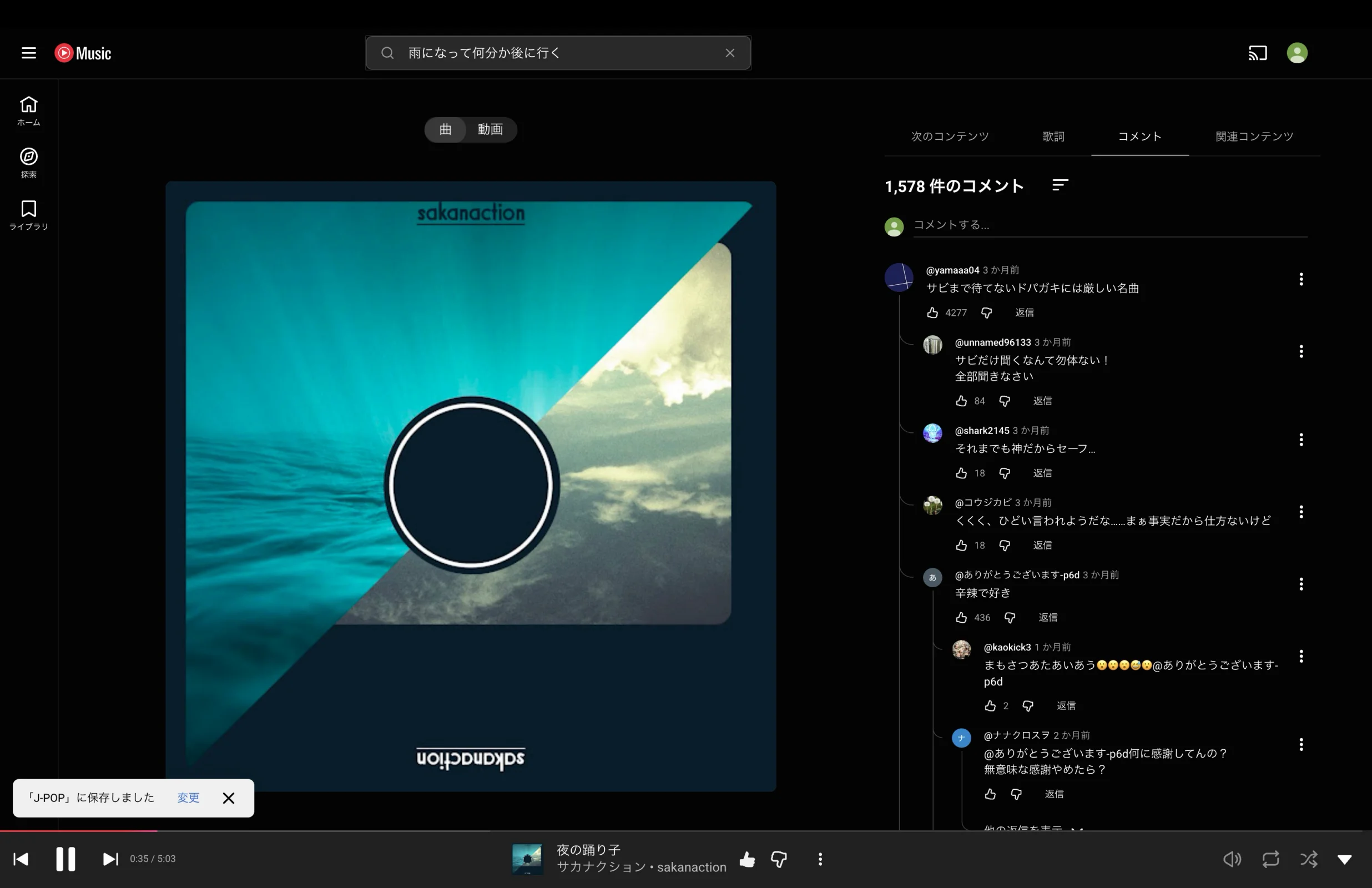Dislike the @kaokick3 reply
Image resolution: width=1372 pixels, height=888 pixels.
pyautogui.click(x=1028, y=706)
